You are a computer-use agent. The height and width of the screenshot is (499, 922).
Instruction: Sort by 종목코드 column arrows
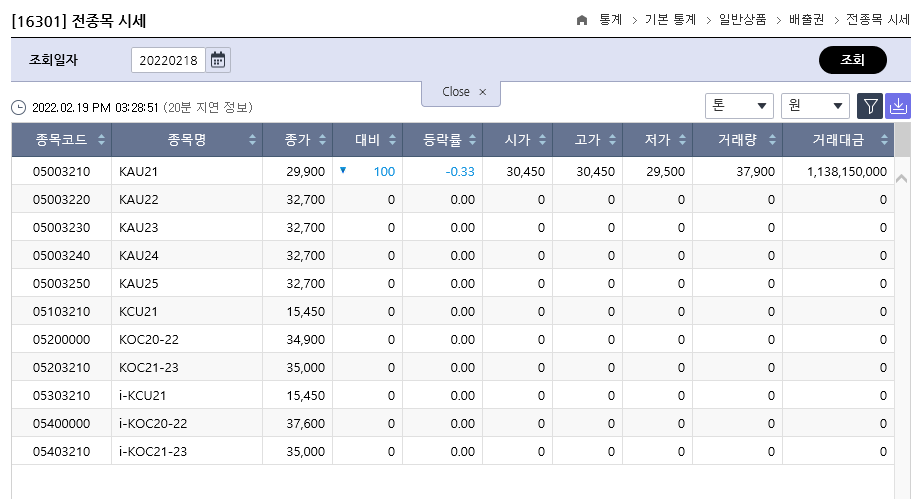click(101, 140)
